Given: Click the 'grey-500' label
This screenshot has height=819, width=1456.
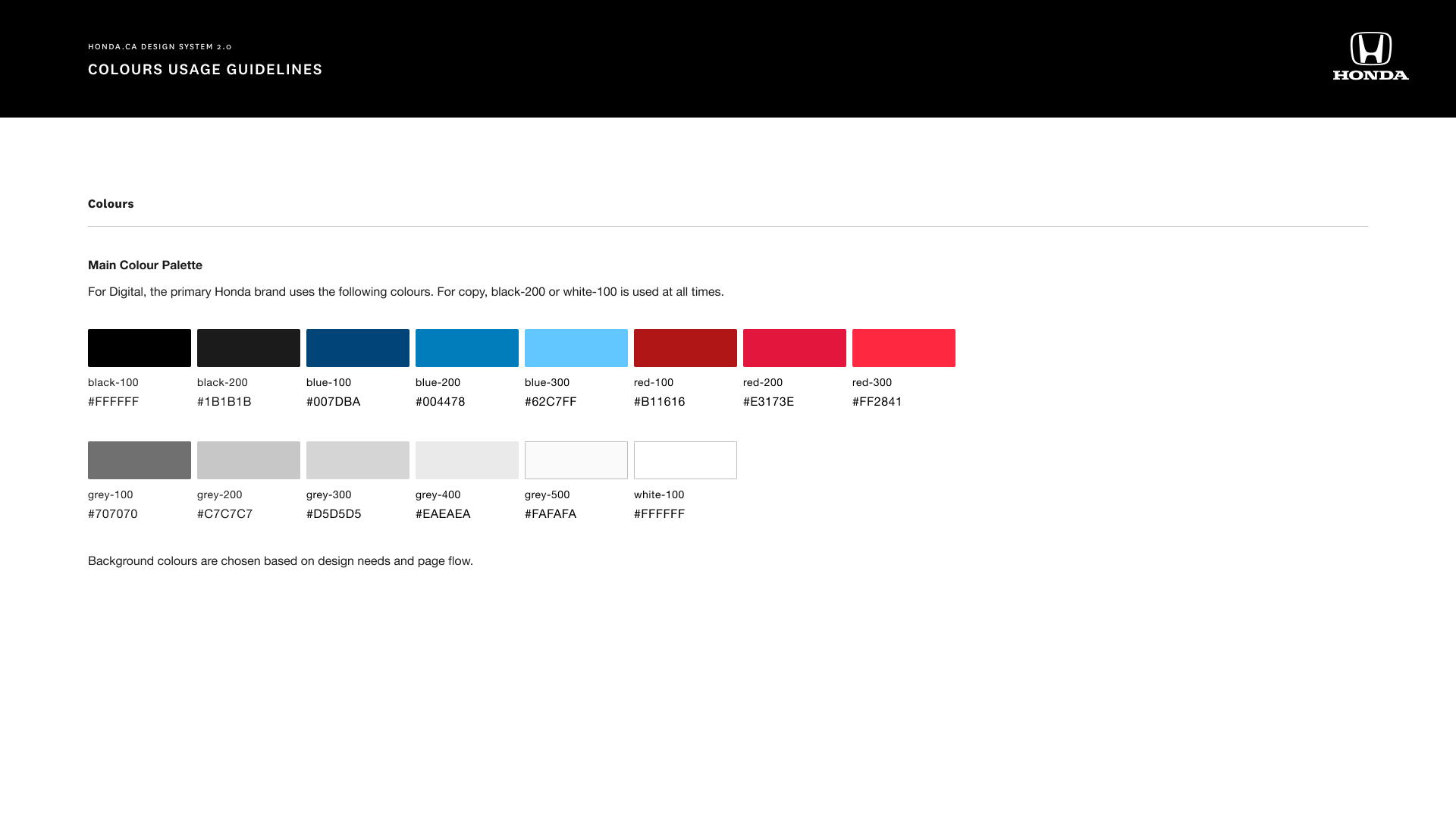Looking at the screenshot, I should pyautogui.click(x=548, y=495).
